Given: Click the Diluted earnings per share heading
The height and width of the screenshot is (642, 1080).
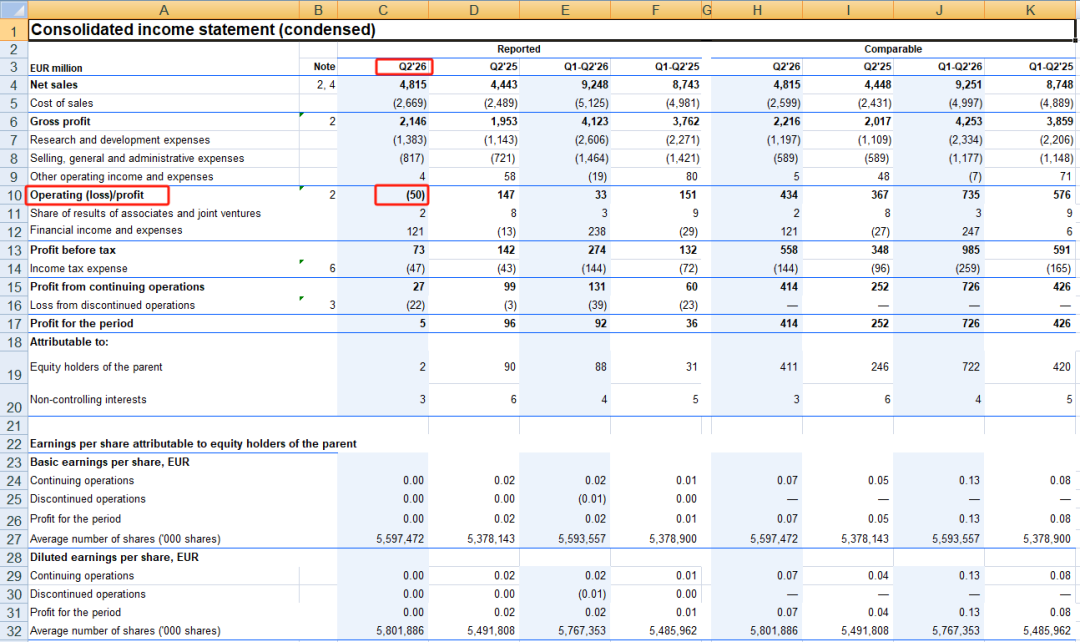Looking at the screenshot, I should click(x=114, y=557).
